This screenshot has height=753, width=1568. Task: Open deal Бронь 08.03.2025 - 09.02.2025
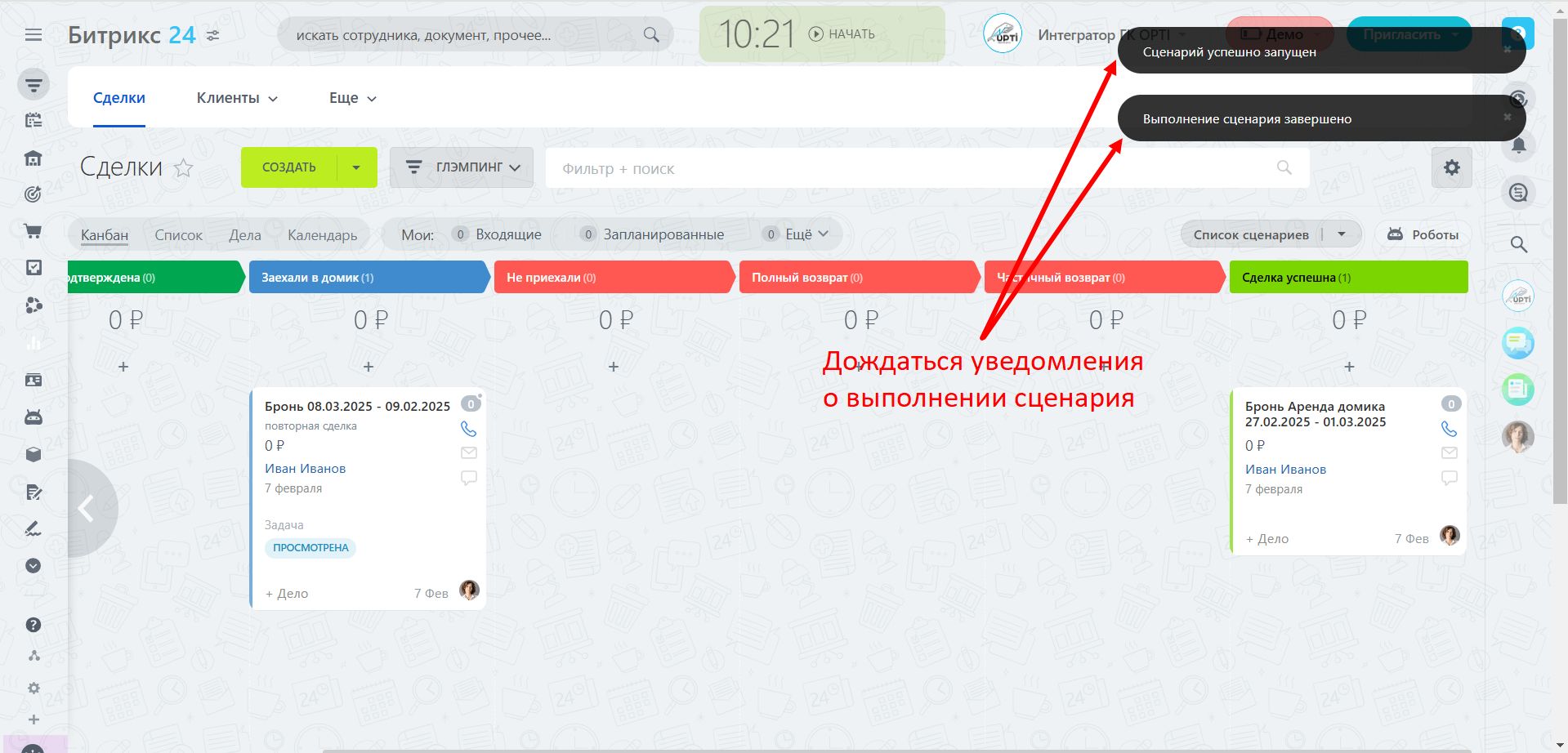click(x=357, y=406)
